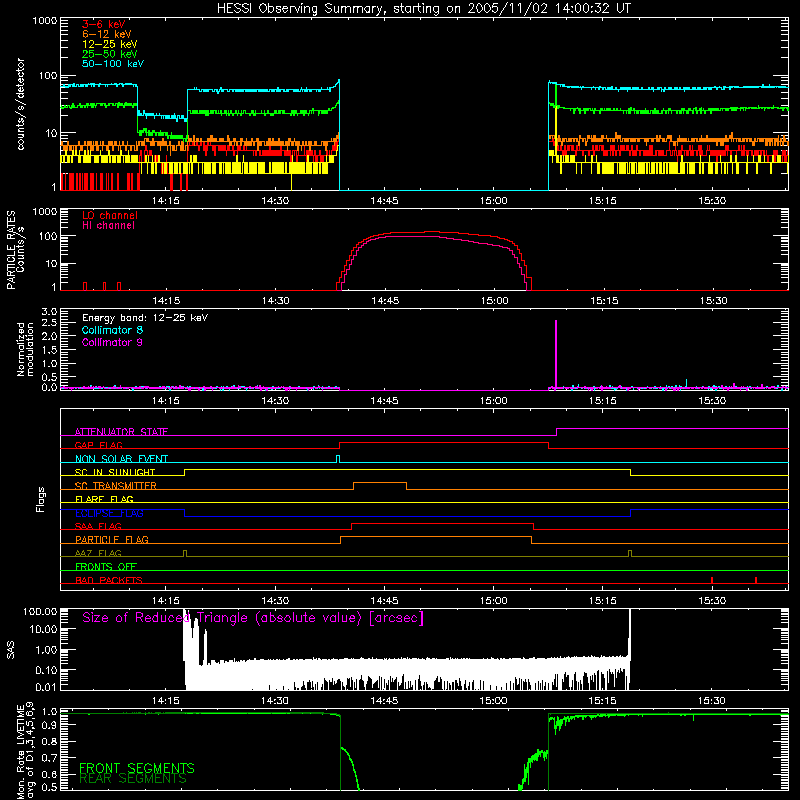Viewport: 800px width, 800px height.
Task: Click the magenta Collimator 9 modulation spike
Action: tap(556, 353)
